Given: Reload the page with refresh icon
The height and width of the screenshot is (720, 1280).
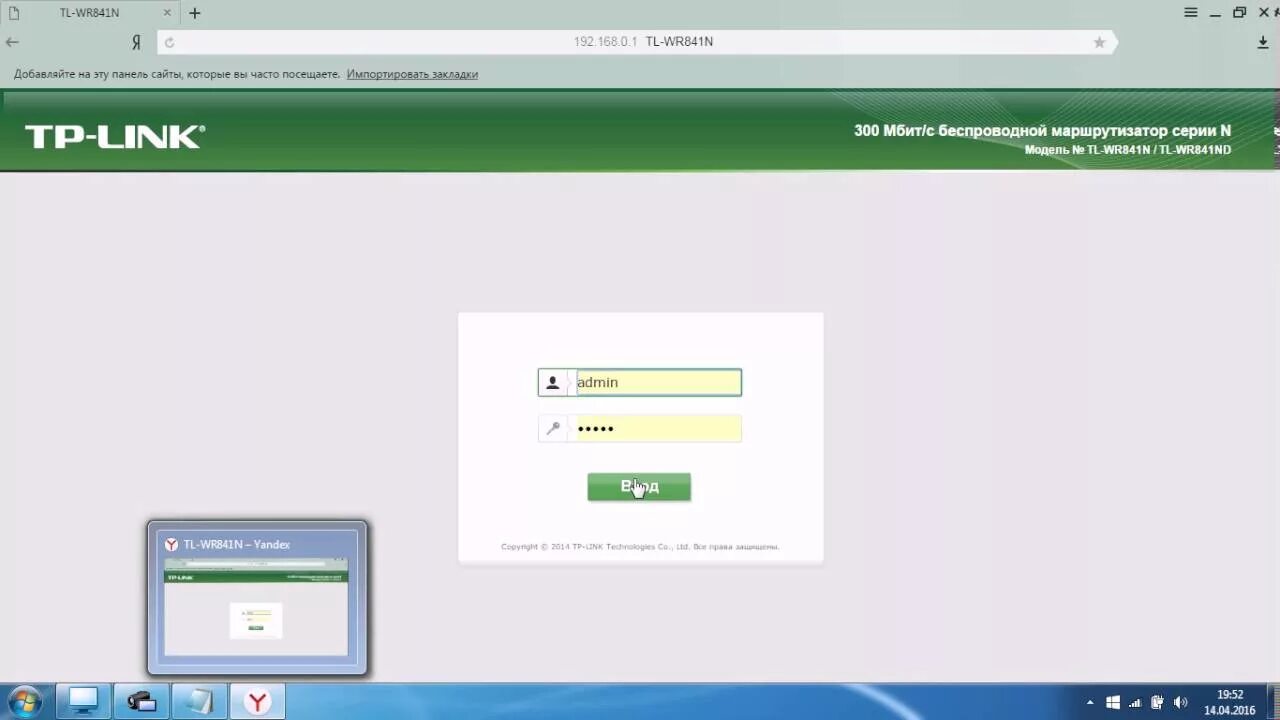Looking at the screenshot, I should 169,42.
